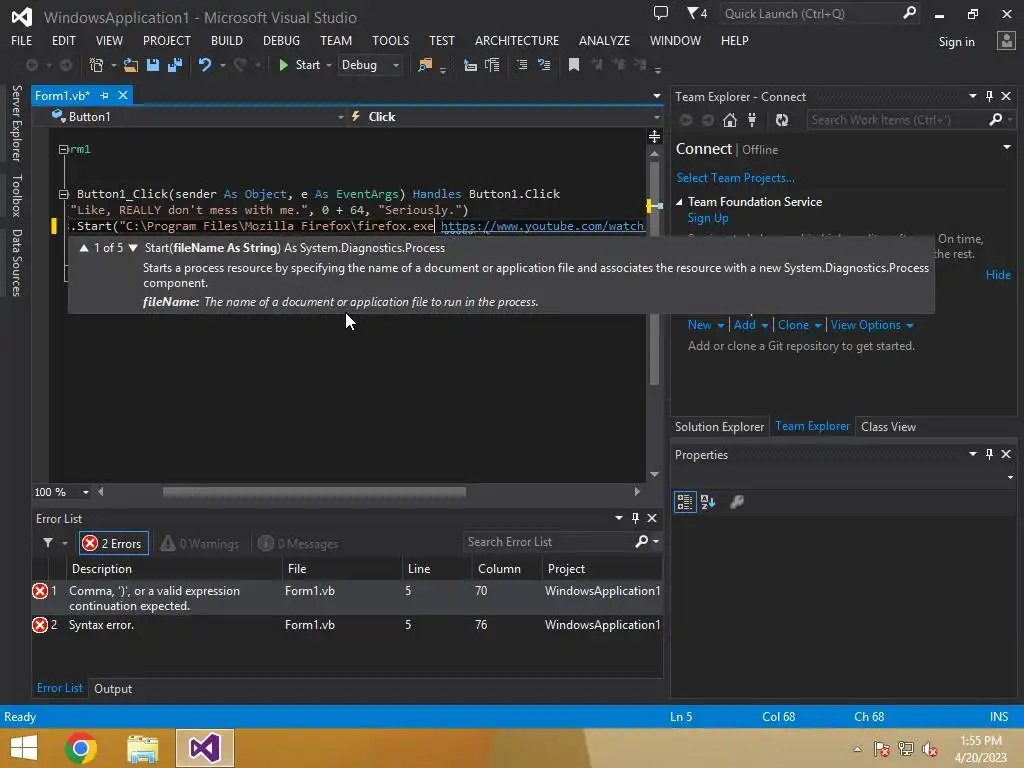Viewport: 1024px width, 768px height.
Task: Click the Properties Categorized view icon
Action: (685, 502)
